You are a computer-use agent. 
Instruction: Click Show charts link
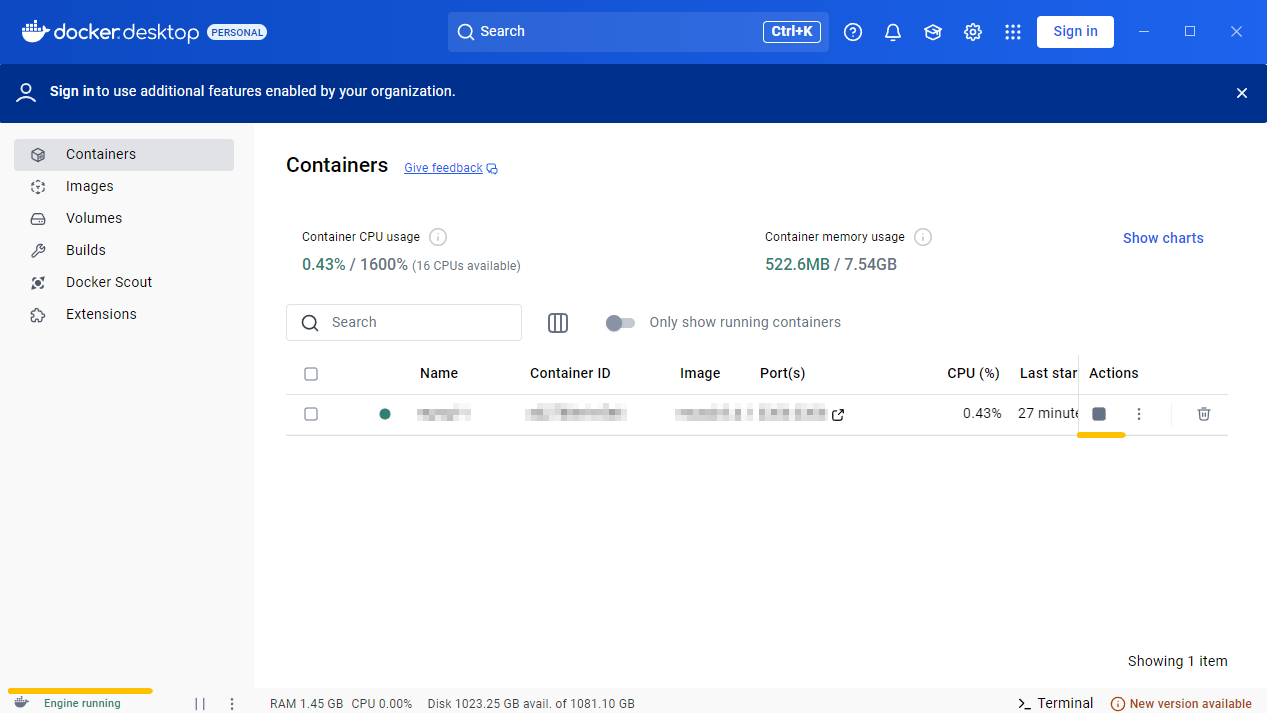click(x=1163, y=238)
